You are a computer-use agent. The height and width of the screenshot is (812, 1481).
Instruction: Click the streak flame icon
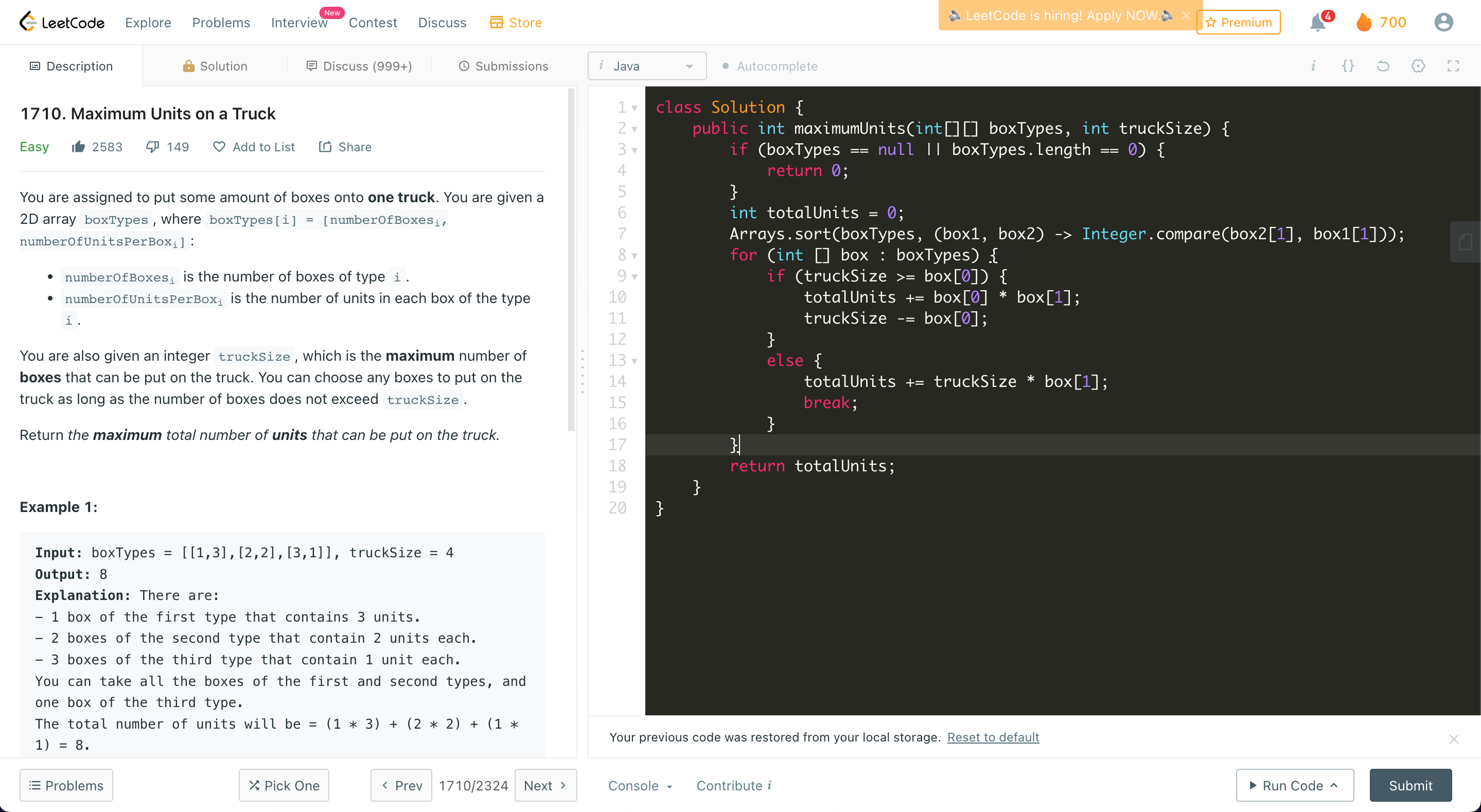1364,23
